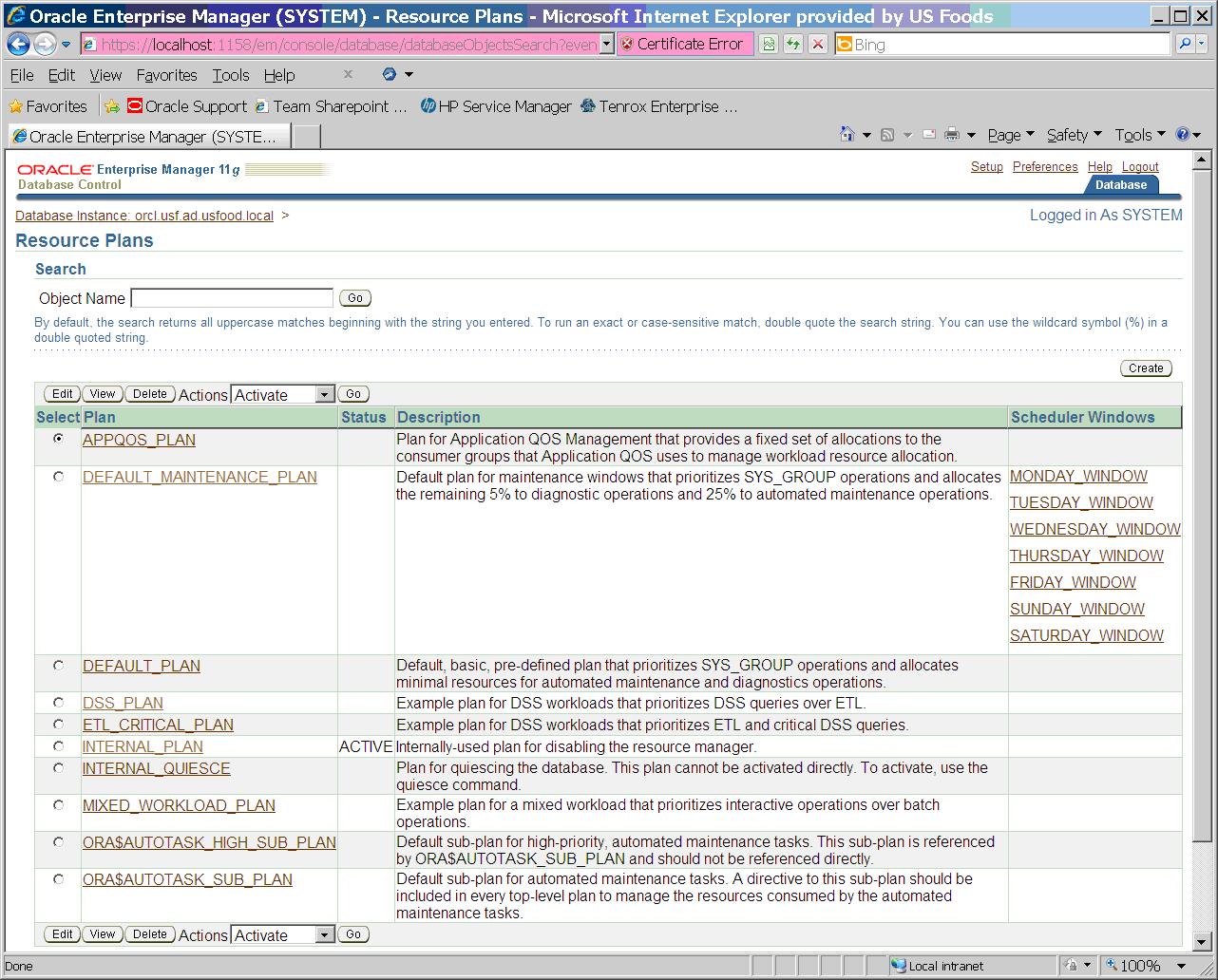1218x980 pixels.
Task: Click the blue toolbar add-on icon
Action: 390,74
